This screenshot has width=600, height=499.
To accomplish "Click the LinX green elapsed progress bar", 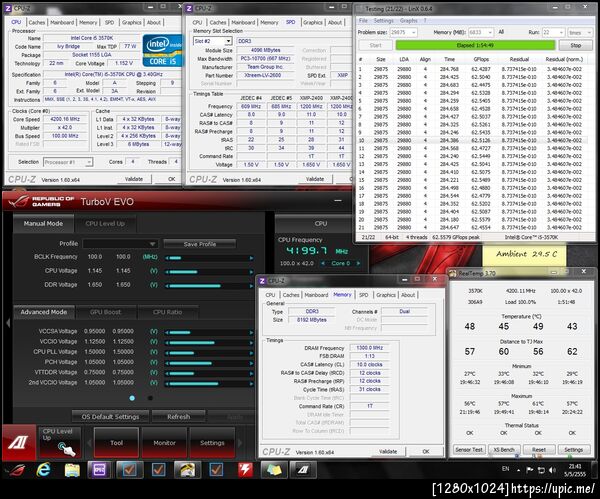I will coord(475,45).
